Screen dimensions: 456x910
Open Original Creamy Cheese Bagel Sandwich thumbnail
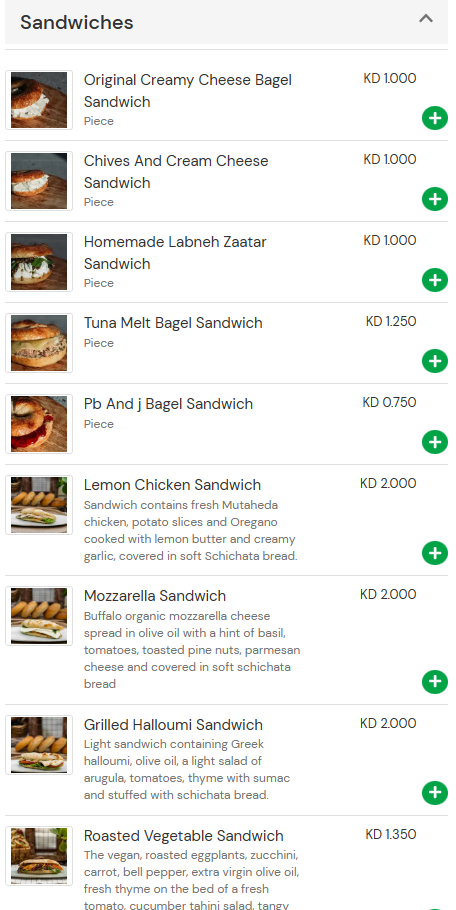pos(39,100)
